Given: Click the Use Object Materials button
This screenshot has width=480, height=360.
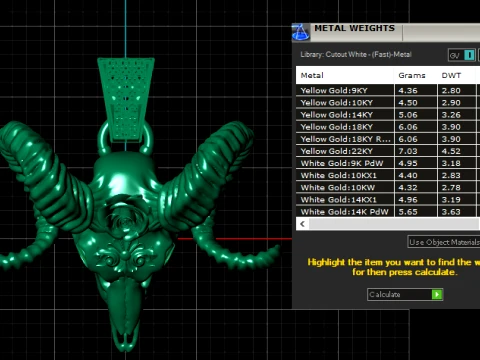Looking at the screenshot, I should click(444, 242).
